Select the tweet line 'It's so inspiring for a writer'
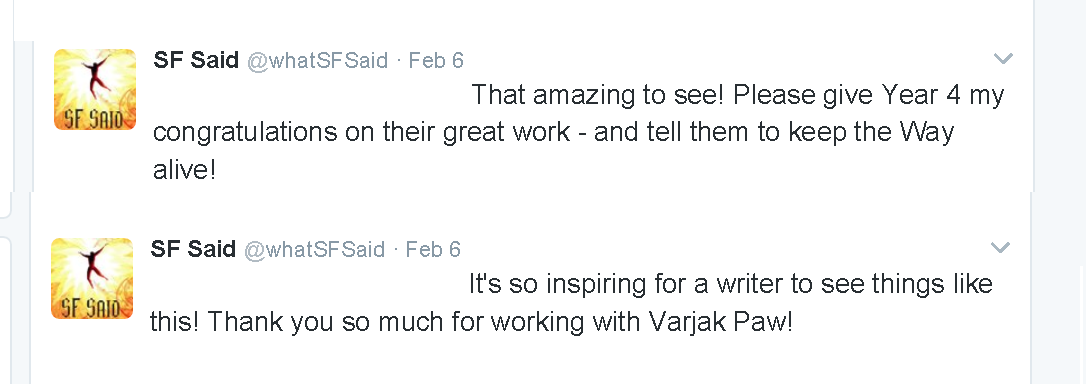 (x=731, y=284)
